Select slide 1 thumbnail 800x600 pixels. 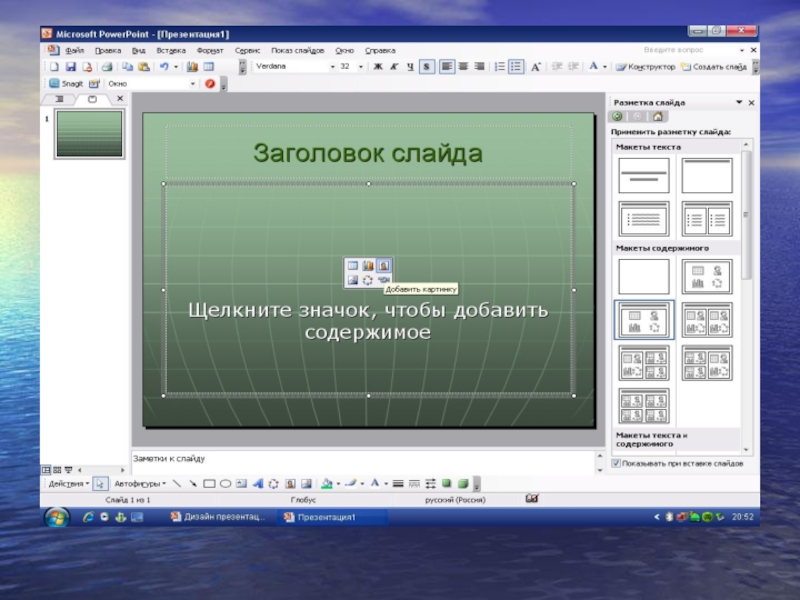(x=89, y=134)
